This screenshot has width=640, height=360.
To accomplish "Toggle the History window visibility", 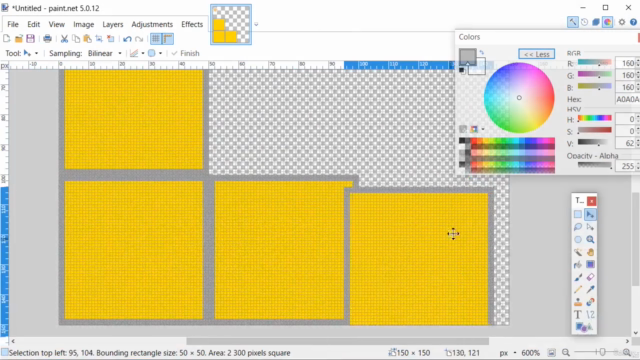I will pos(584,22).
